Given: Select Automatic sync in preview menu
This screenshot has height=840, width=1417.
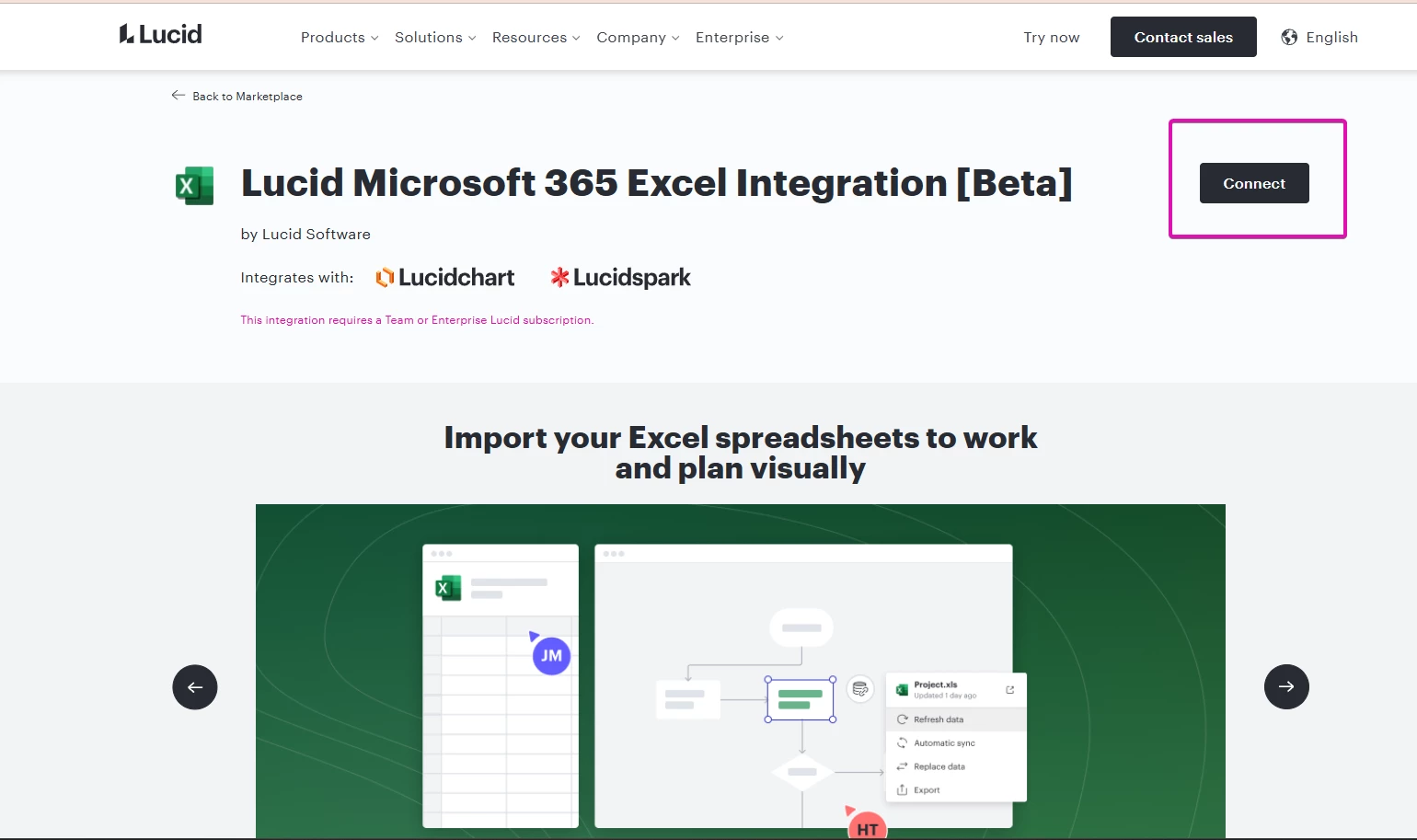Looking at the screenshot, I should coord(956,743).
